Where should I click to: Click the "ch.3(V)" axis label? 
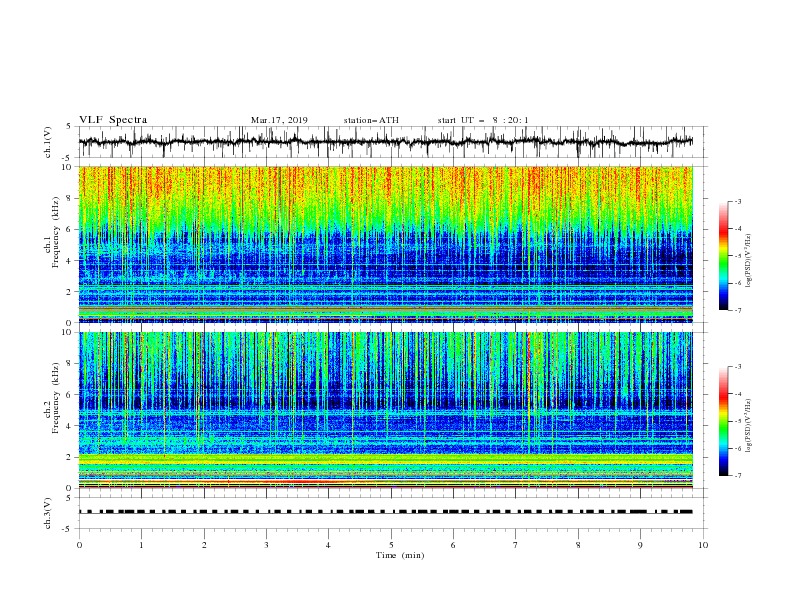point(48,513)
